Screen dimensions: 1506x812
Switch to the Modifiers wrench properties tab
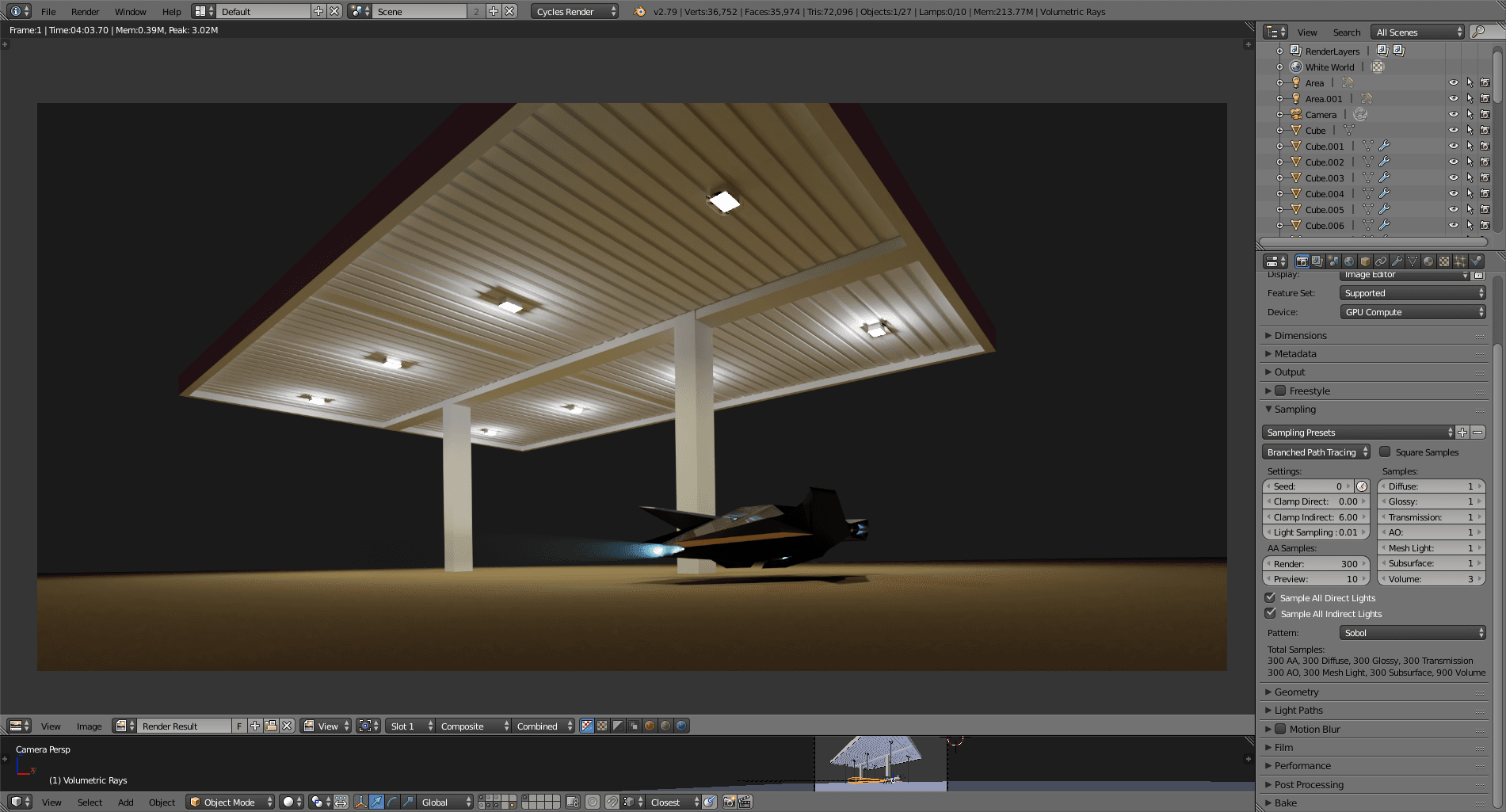pyautogui.click(x=1397, y=261)
